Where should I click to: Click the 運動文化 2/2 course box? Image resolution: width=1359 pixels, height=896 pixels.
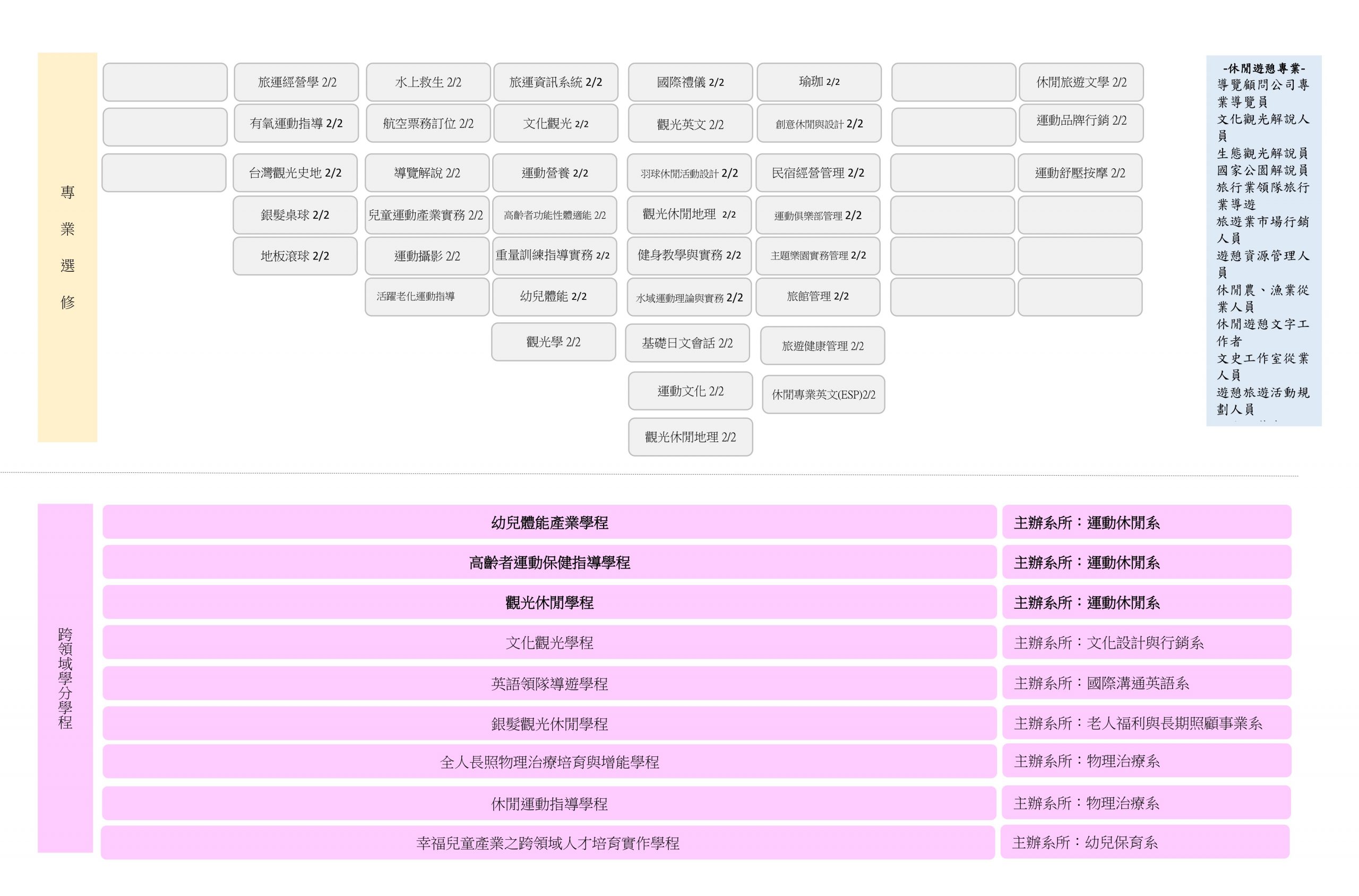690,391
